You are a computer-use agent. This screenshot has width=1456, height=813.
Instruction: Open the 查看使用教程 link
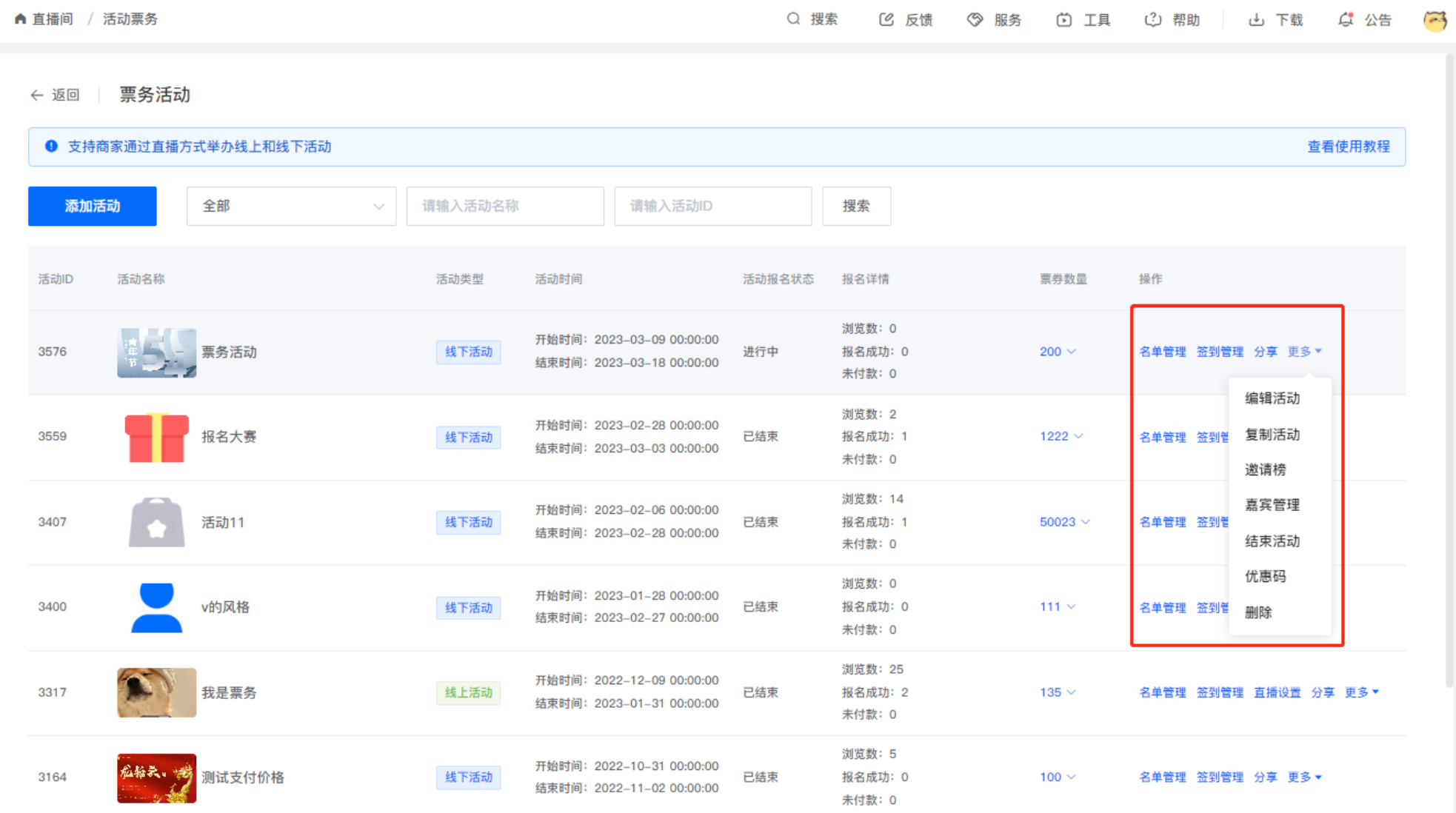pyautogui.click(x=1348, y=147)
